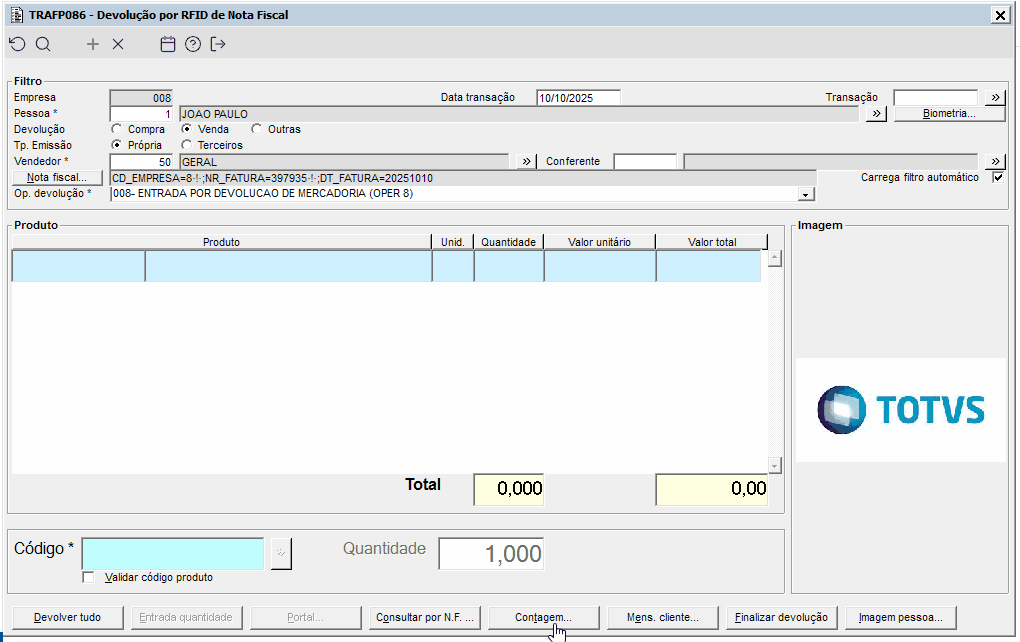Select Outras devolução option
This screenshot has width=1020, height=642.
(x=256, y=129)
